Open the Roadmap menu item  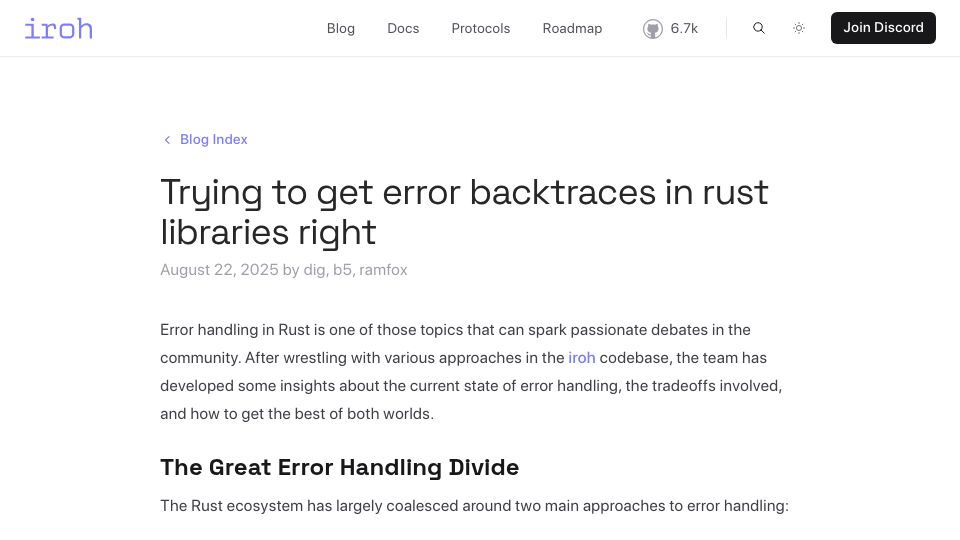(x=572, y=29)
